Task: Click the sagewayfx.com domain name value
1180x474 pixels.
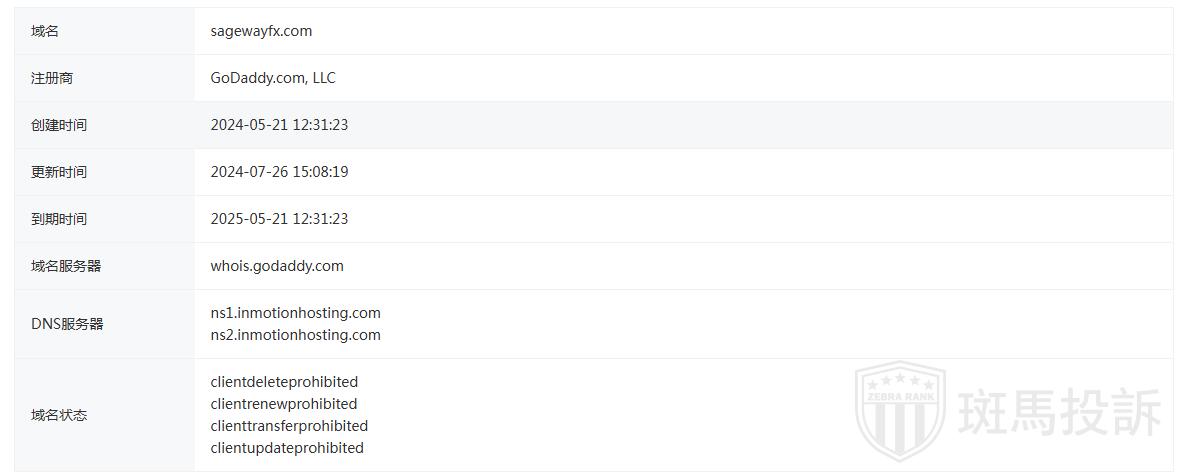Action: 261,31
